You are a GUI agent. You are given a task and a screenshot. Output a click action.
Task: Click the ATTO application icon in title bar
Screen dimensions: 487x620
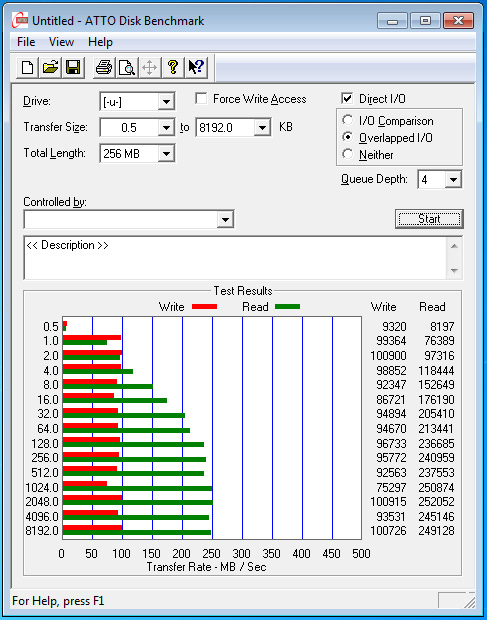pos(20,20)
